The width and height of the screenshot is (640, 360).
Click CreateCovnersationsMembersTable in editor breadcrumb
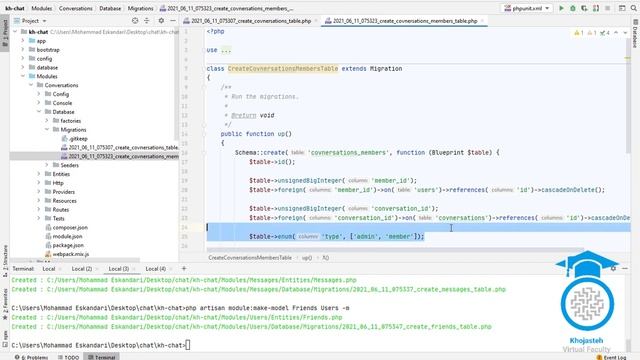[250, 258]
